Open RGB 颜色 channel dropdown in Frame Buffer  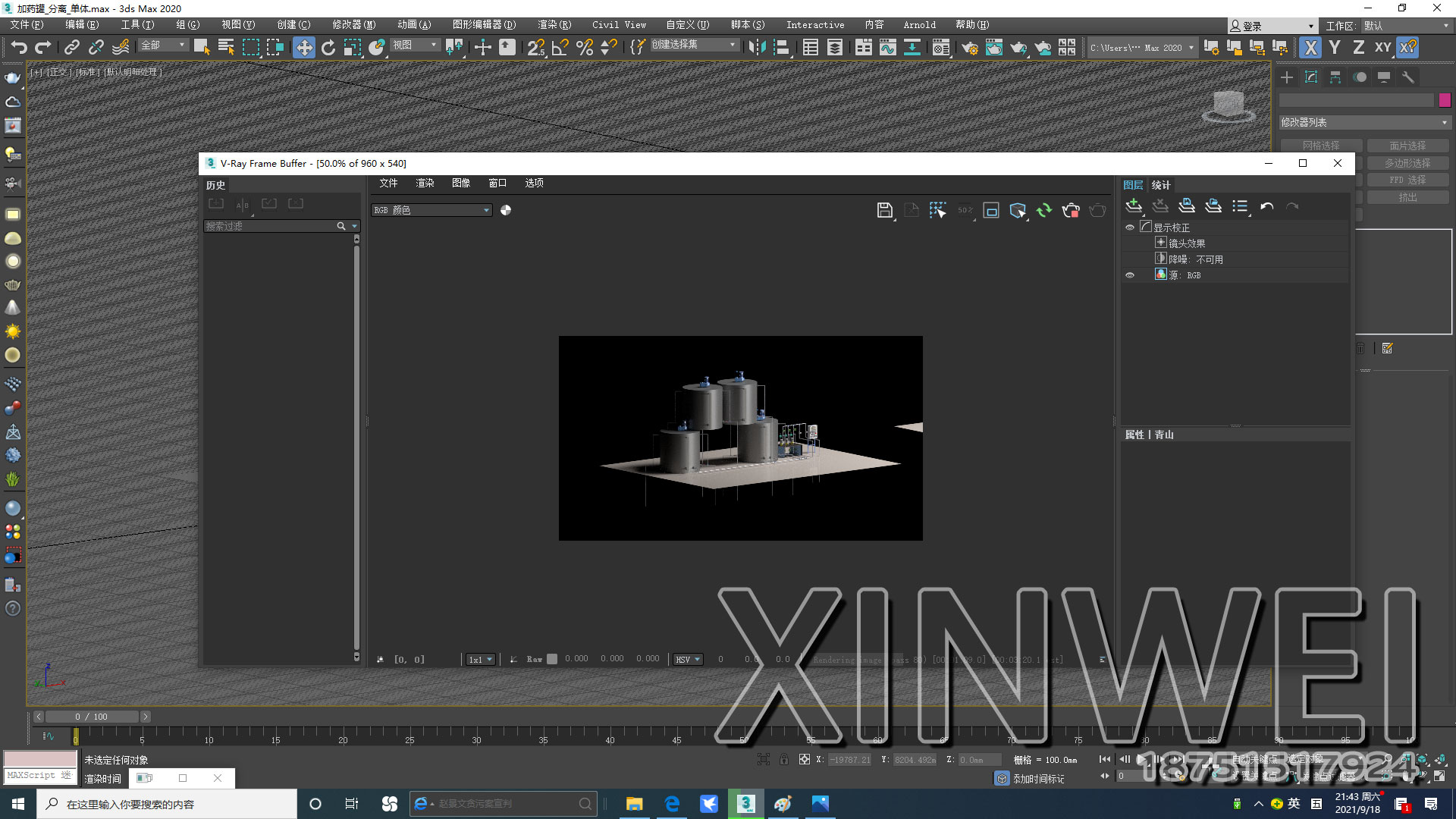[x=431, y=210]
